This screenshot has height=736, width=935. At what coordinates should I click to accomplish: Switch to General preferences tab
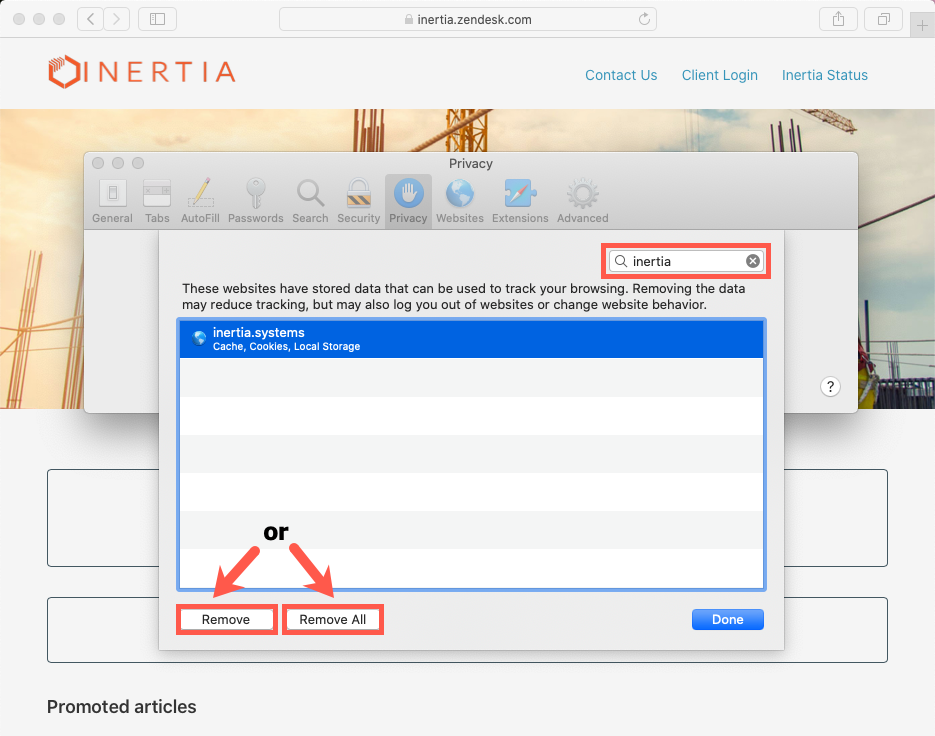[x=112, y=201]
